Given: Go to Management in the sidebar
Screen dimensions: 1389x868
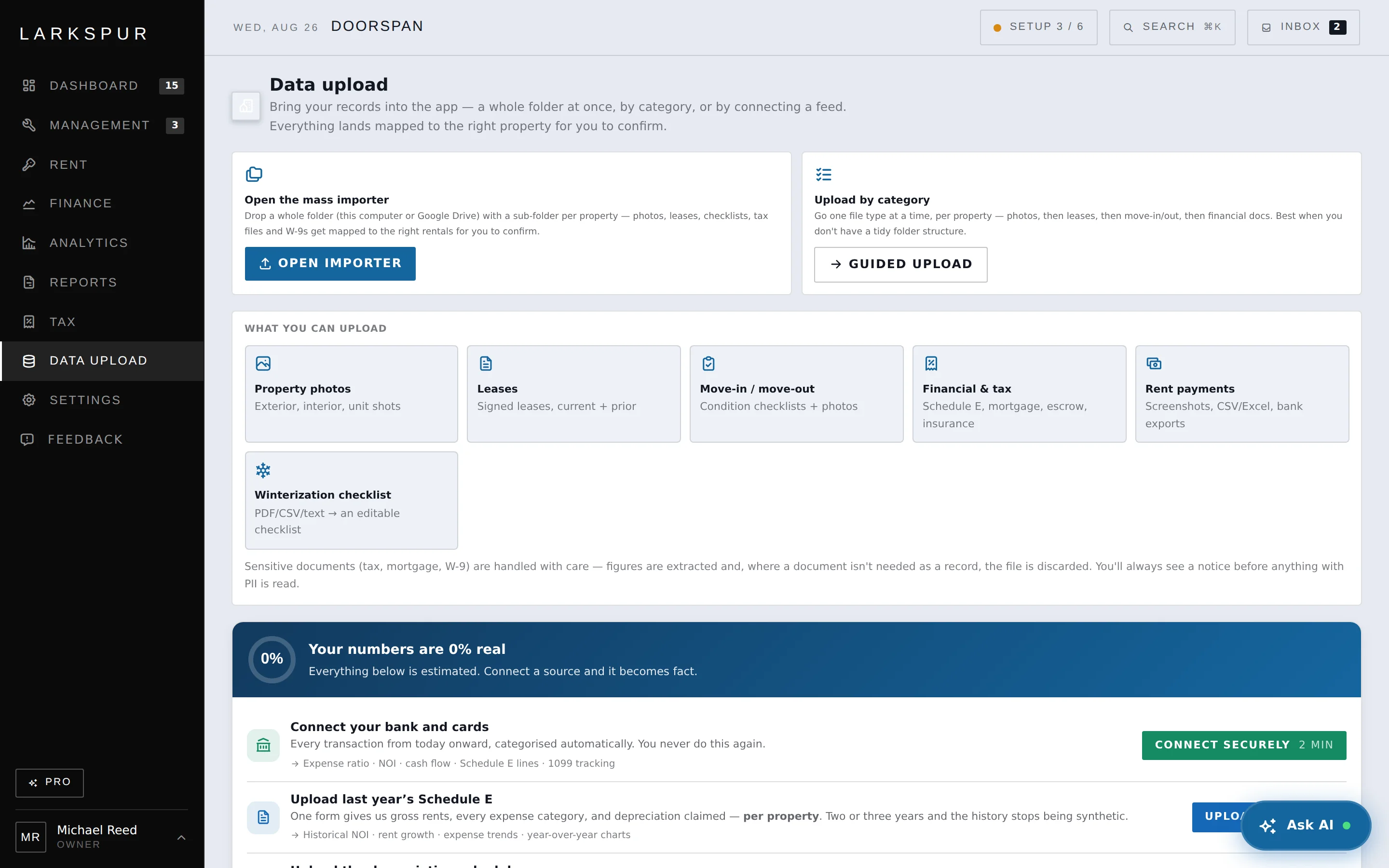Looking at the screenshot, I should tap(102, 125).
